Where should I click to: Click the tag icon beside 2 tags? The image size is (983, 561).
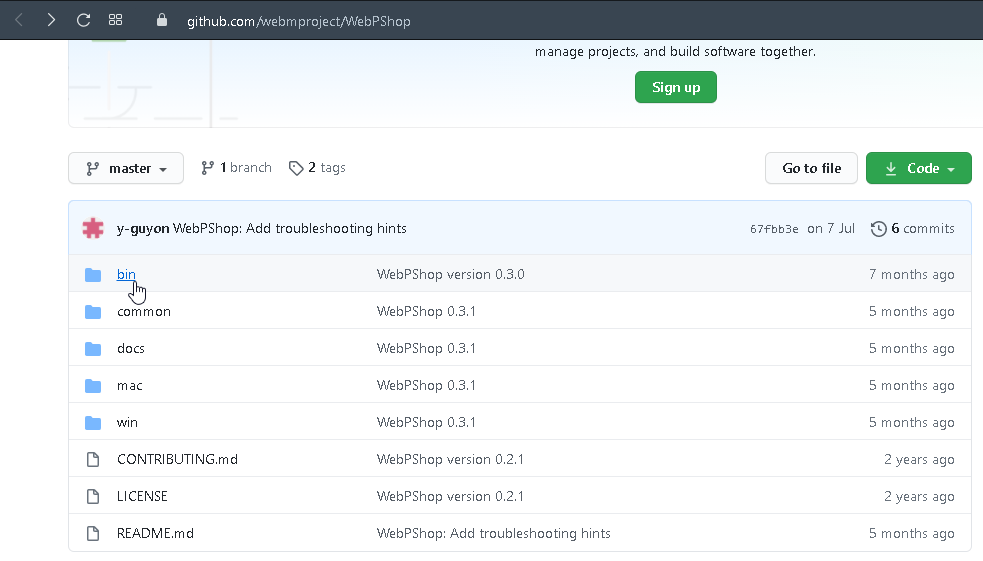[296, 168]
